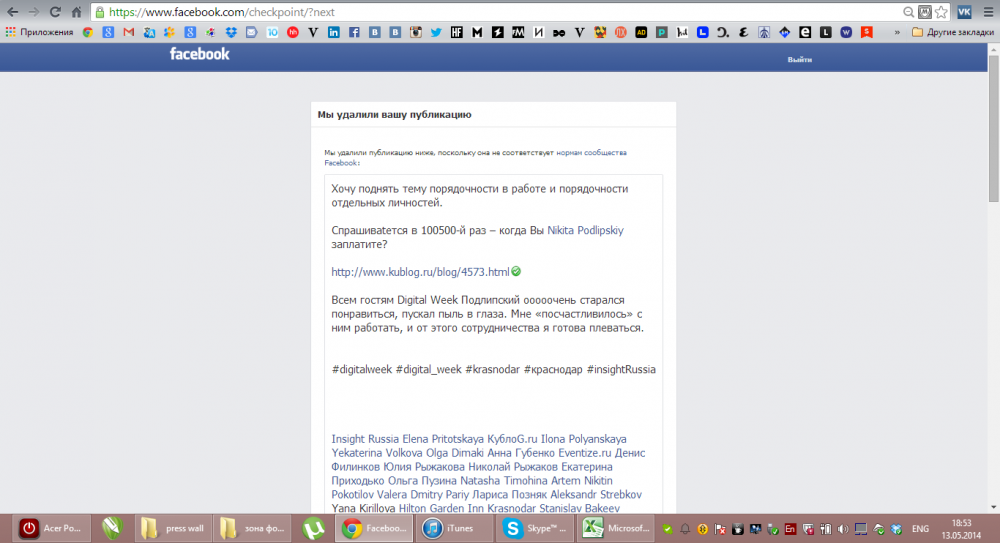Open the Elena Pritotskaya tagged link

pyautogui.click(x=443, y=439)
